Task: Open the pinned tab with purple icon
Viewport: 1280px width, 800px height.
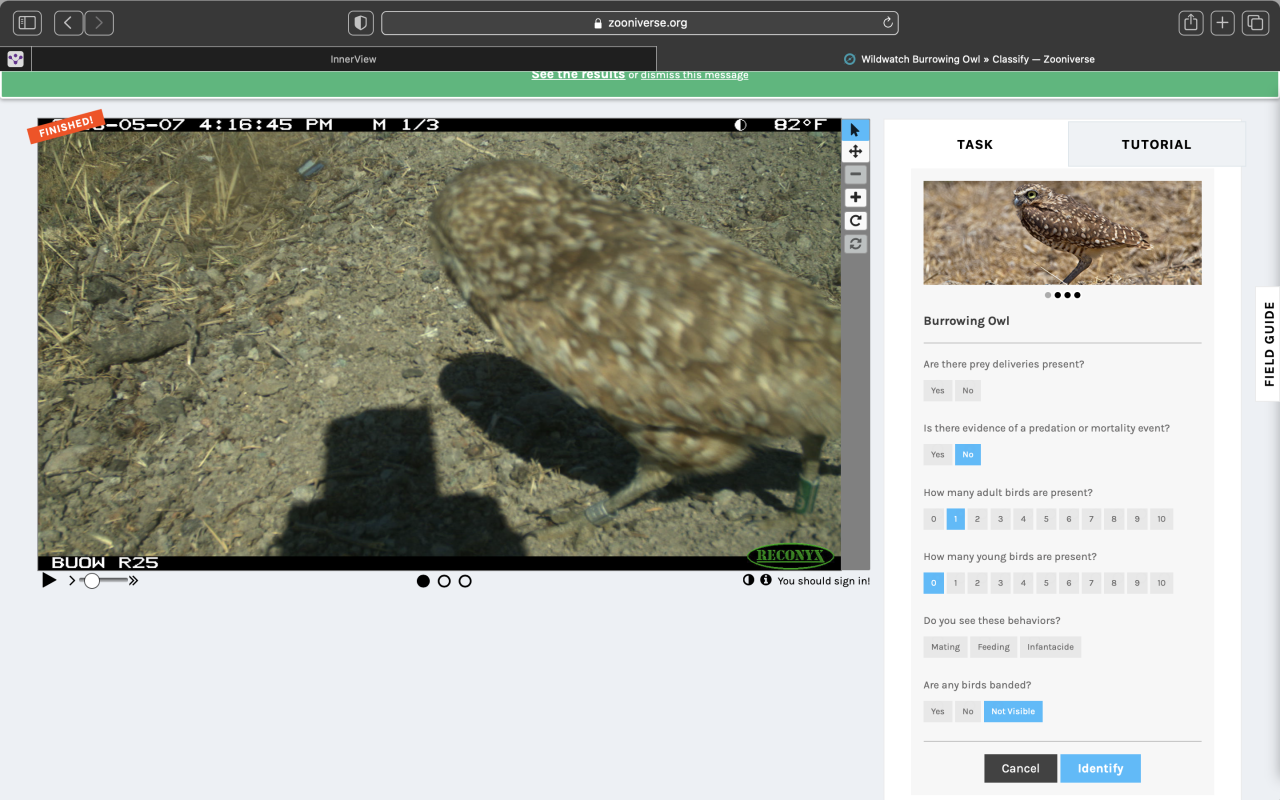Action: (15, 59)
